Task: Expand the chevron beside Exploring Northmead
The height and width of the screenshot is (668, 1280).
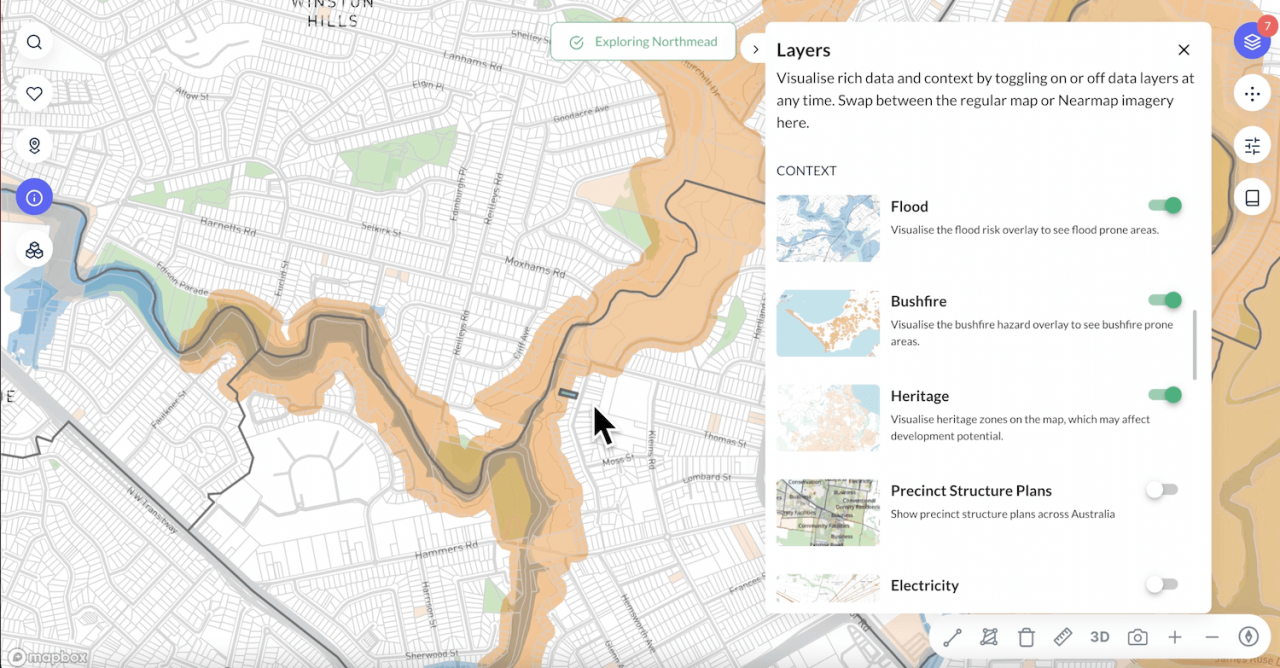Action: click(757, 46)
